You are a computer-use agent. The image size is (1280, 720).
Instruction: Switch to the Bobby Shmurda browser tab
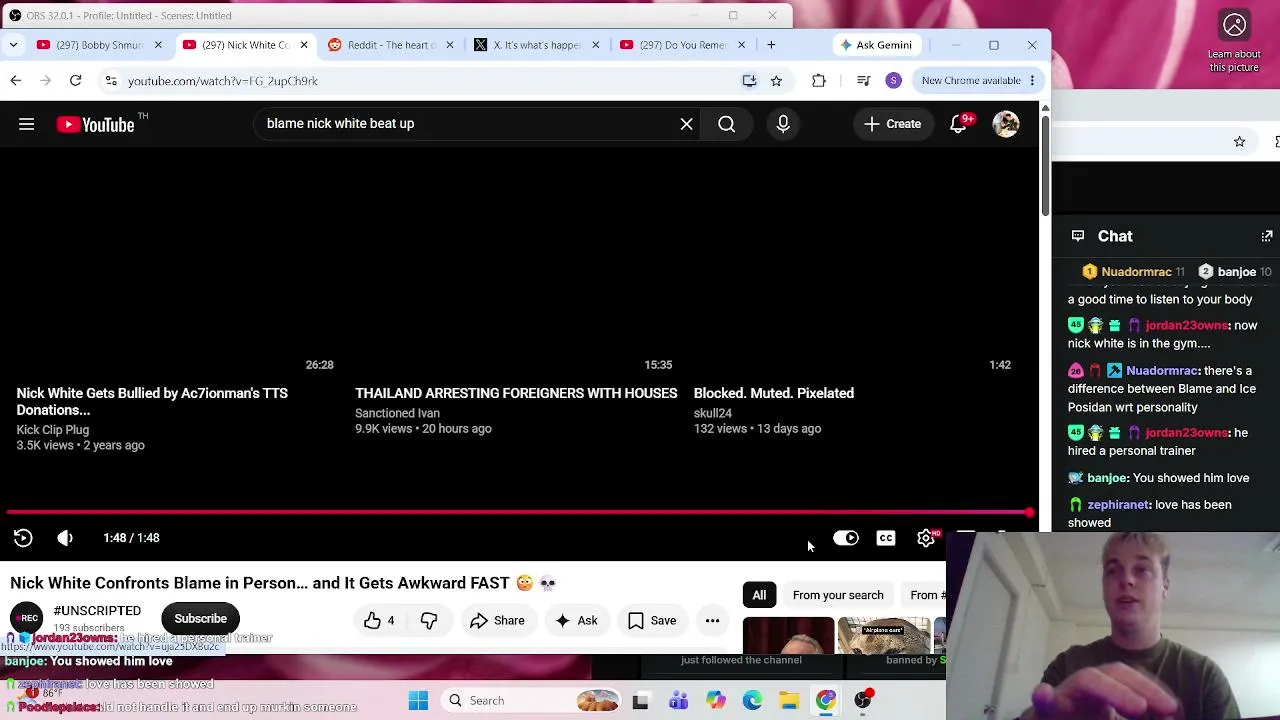[x=98, y=45]
